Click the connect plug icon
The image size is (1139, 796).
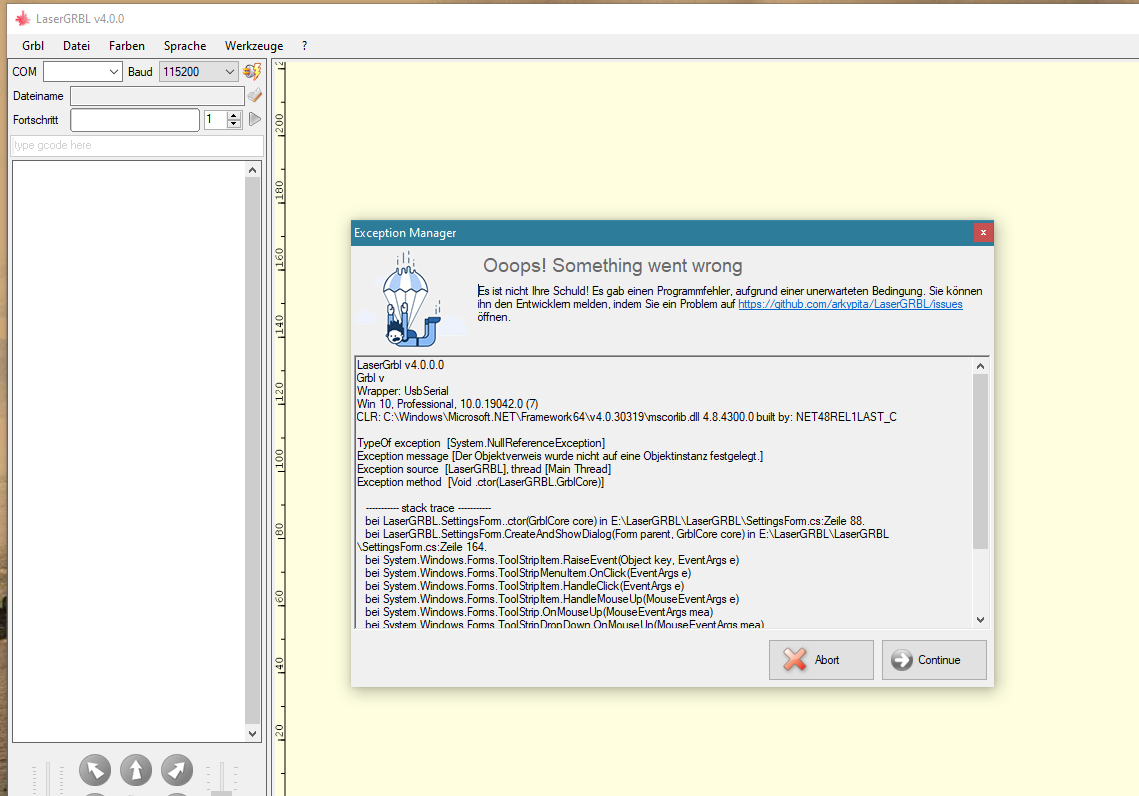click(x=252, y=71)
